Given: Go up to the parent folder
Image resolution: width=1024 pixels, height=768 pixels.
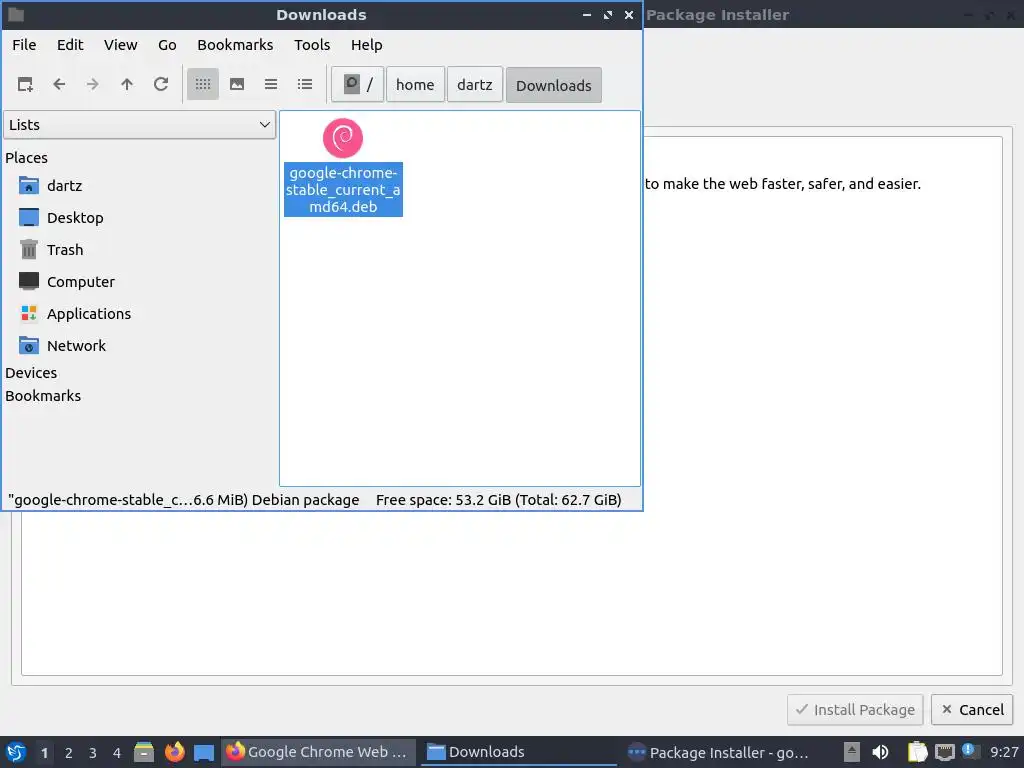Looking at the screenshot, I should (127, 84).
